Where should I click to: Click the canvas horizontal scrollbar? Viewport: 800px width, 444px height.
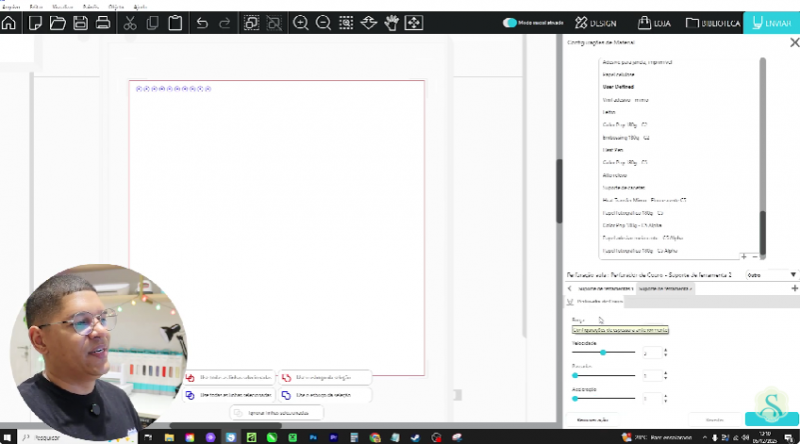coord(226,425)
